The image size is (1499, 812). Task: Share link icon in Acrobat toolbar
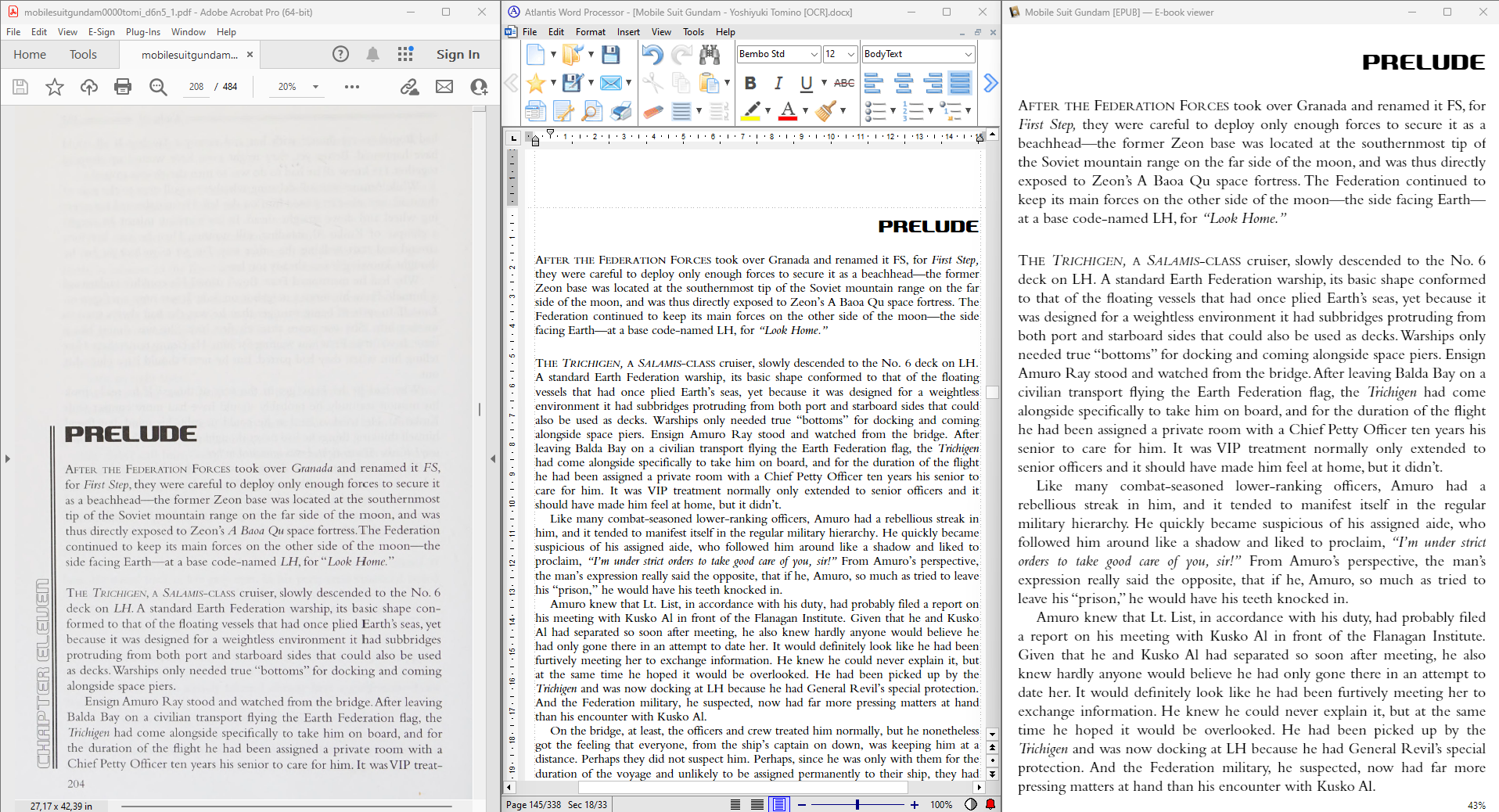(x=409, y=87)
